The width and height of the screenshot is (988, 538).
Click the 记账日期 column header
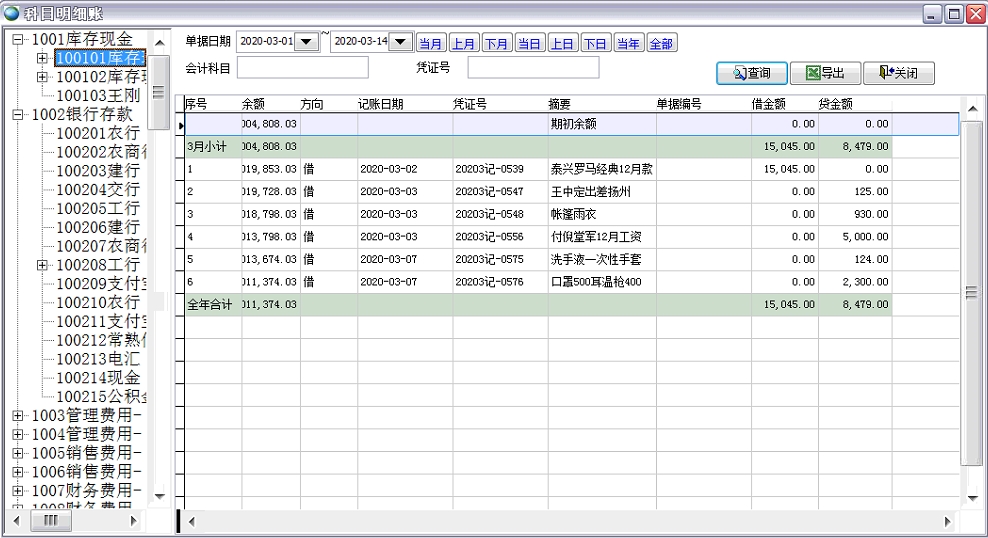click(x=381, y=104)
